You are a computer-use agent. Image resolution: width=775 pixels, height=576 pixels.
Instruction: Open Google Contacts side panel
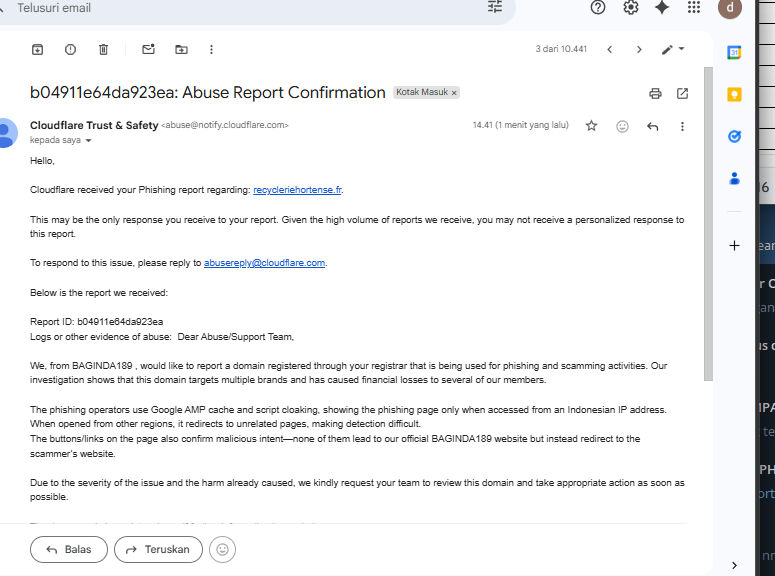pos(734,178)
